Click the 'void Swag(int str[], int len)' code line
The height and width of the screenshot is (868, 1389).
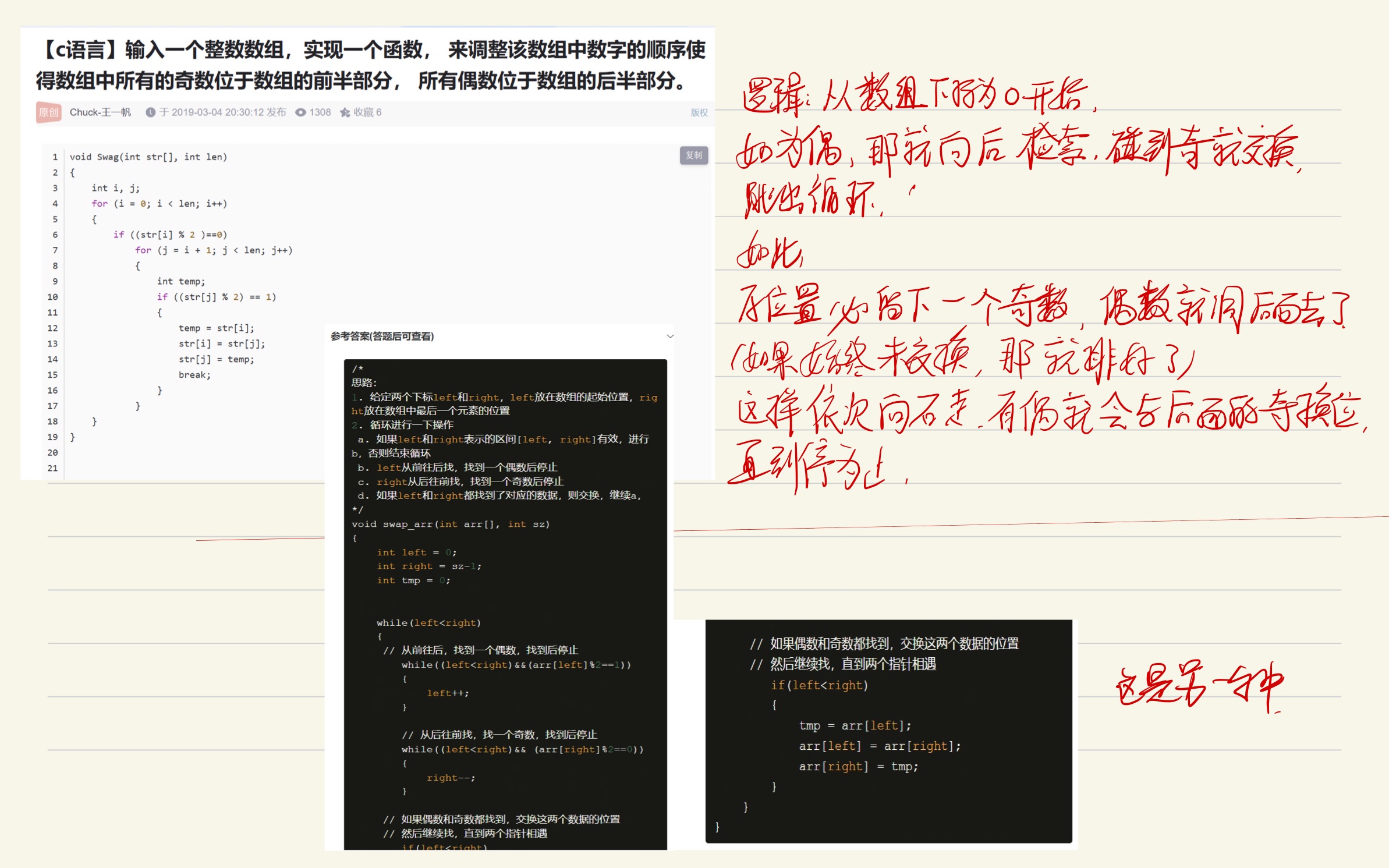pyautogui.click(x=148, y=157)
